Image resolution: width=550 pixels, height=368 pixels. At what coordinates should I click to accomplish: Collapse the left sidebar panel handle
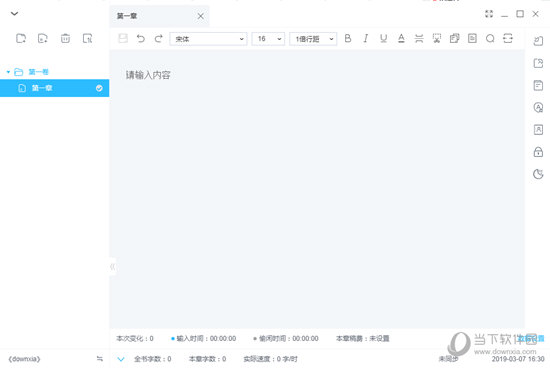point(113,267)
